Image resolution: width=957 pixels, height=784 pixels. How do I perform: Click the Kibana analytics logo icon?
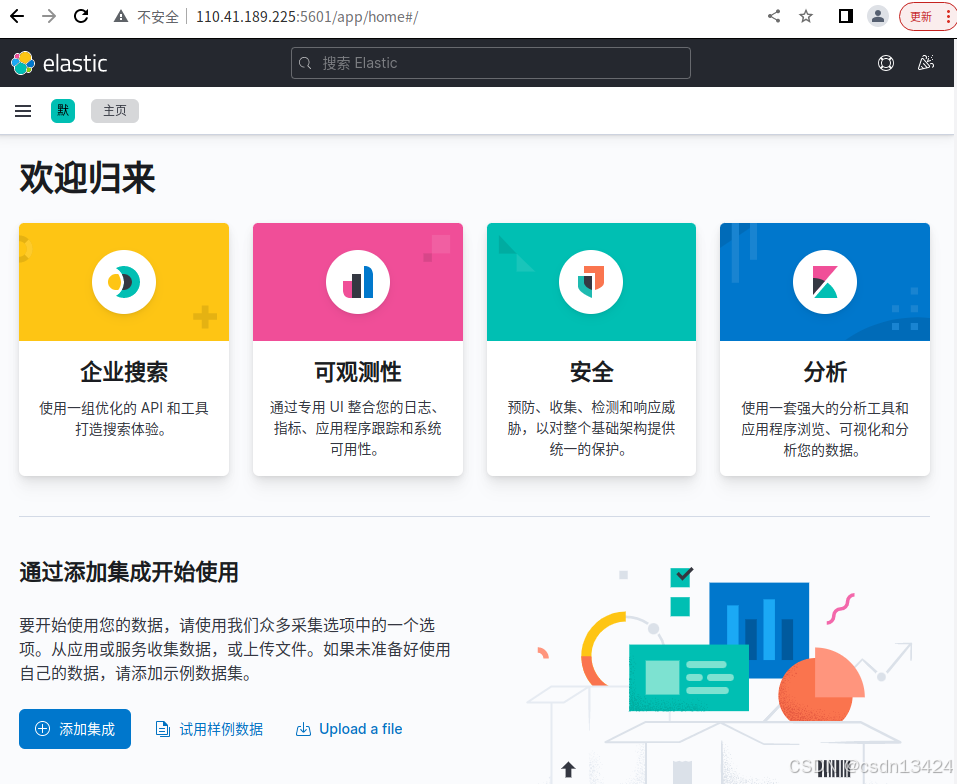tap(825, 282)
